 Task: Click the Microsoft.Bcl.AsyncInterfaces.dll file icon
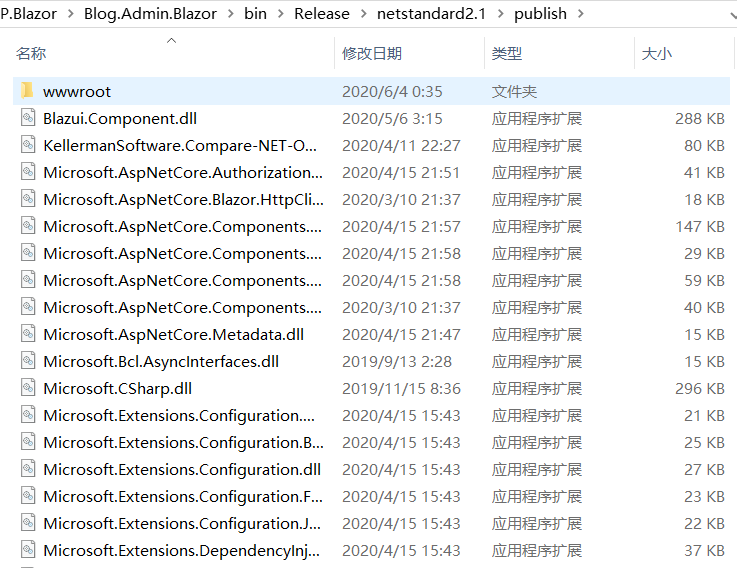click(28, 361)
